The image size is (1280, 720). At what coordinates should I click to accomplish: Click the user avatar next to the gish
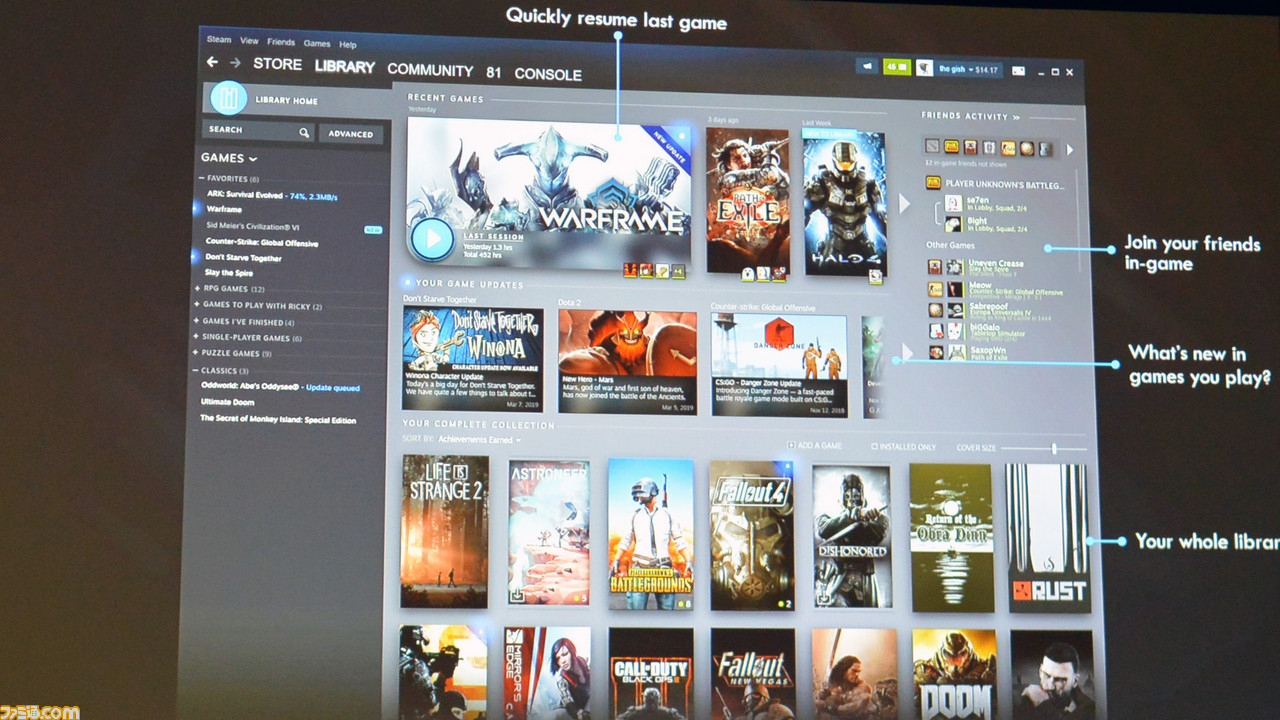click(x=925, y=69)
